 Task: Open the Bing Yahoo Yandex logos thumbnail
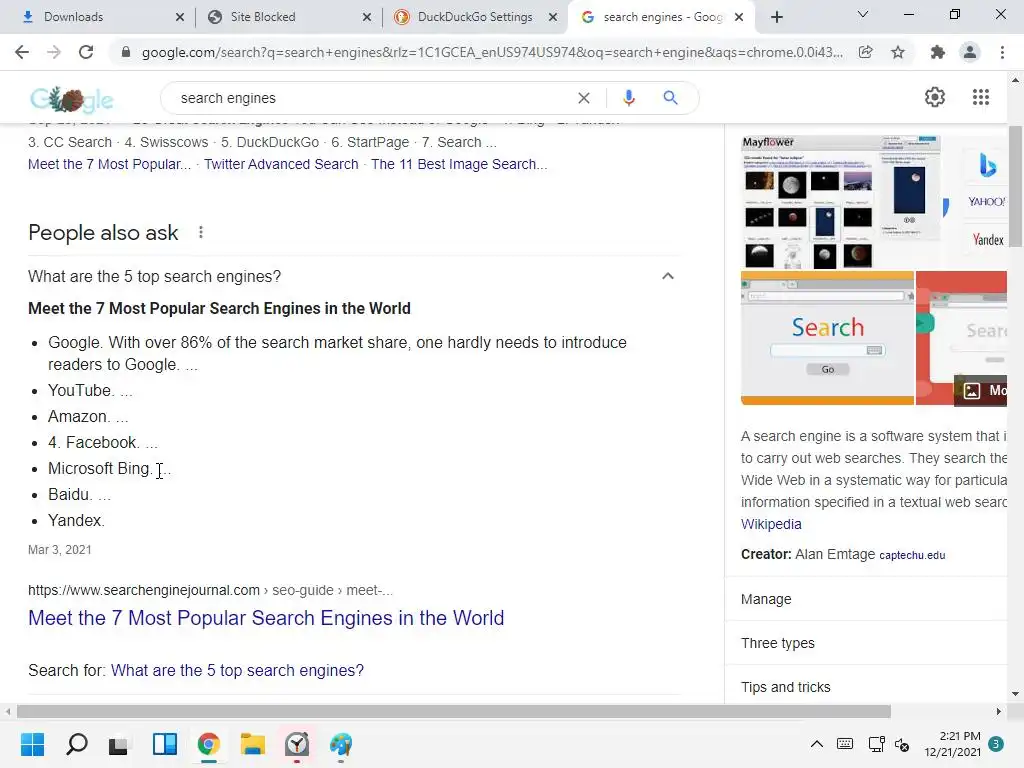pos(976,202)
